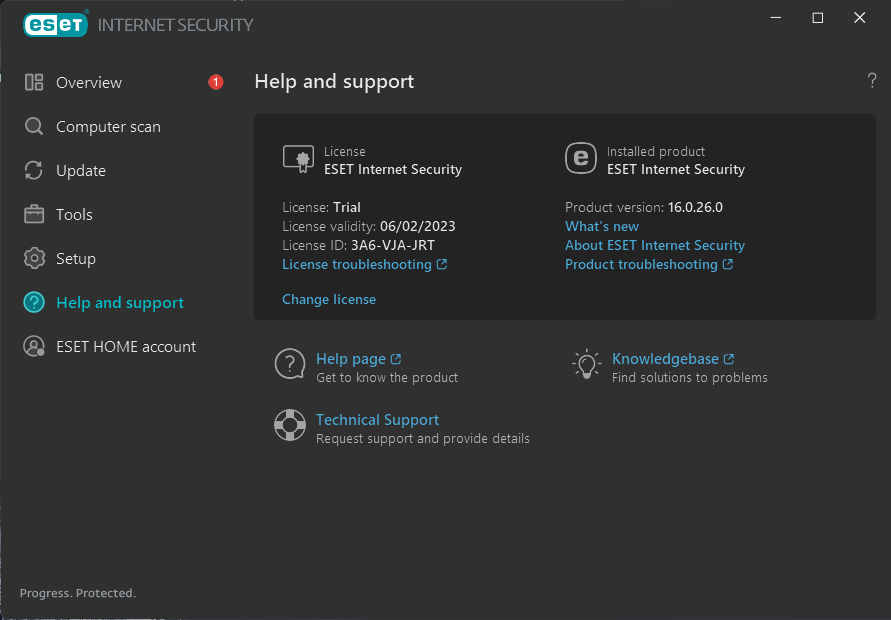
Task: Click the Help page speech bubble icon
Action: 290,364
